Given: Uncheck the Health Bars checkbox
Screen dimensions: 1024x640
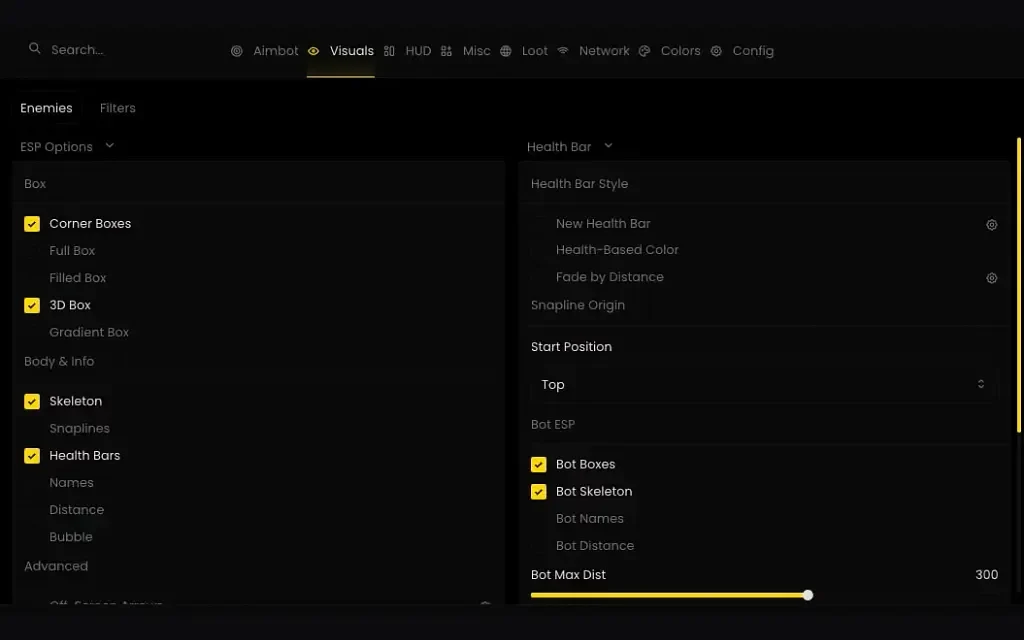Looking at the screenshot, I should pos(32,456).
